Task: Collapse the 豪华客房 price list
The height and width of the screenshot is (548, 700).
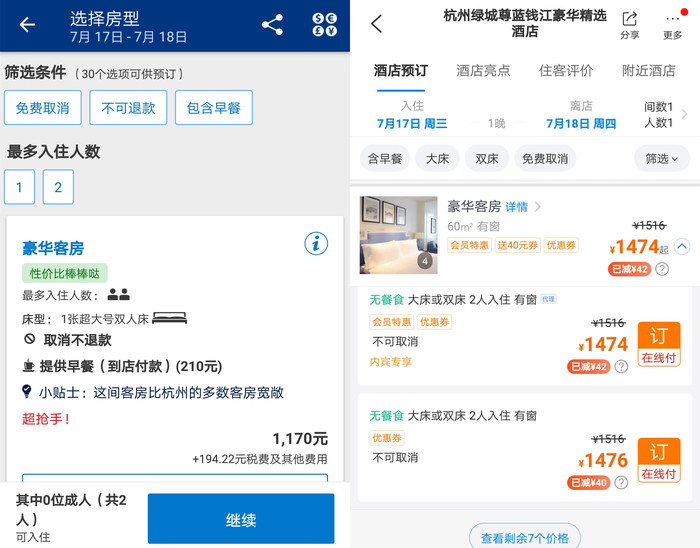Action: (x=682, y=246)
